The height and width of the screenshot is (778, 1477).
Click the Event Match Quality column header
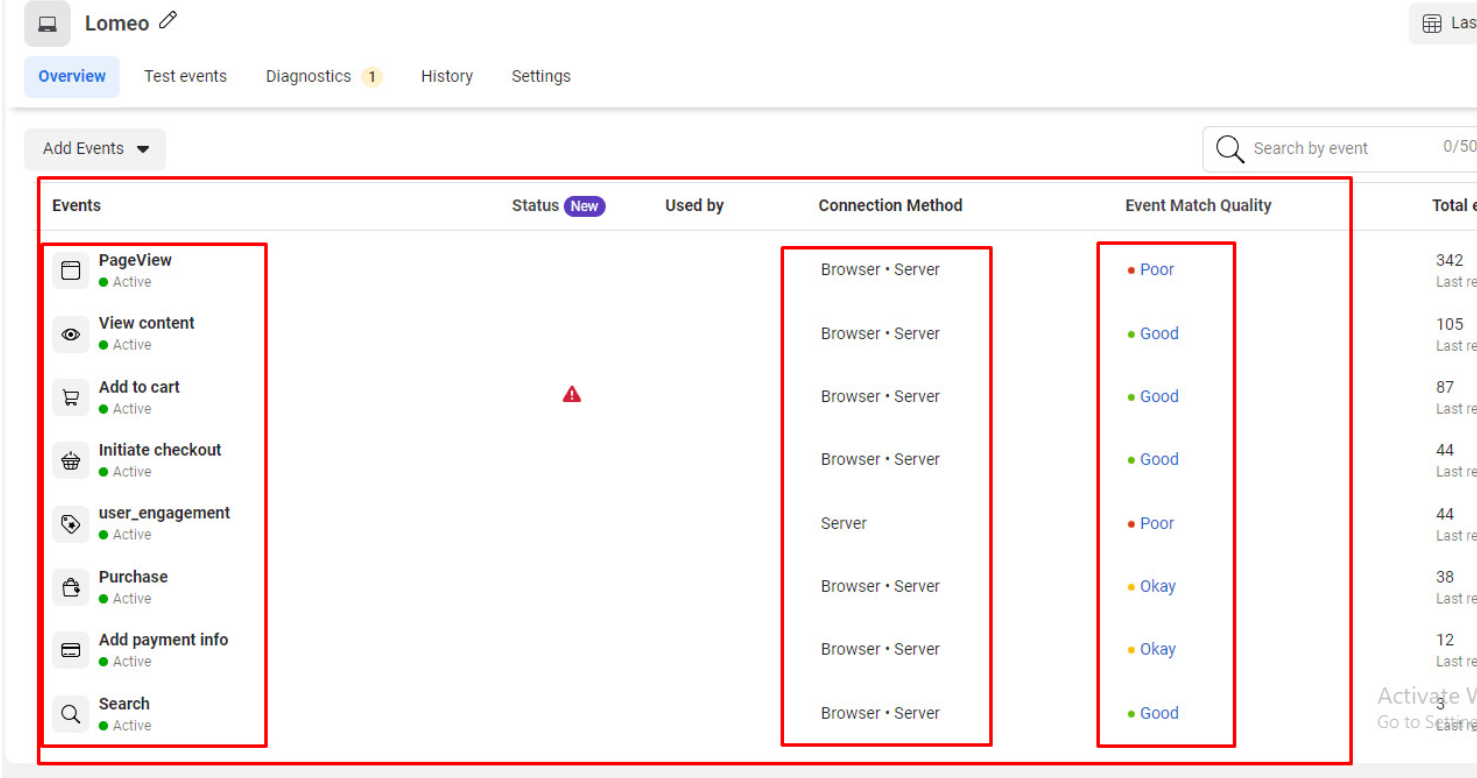(1198, 206)
